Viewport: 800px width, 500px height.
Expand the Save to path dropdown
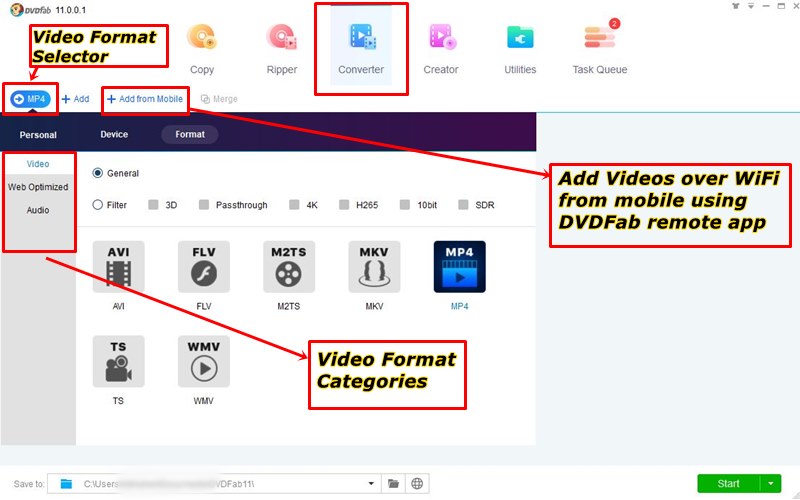tap(371, 484)
